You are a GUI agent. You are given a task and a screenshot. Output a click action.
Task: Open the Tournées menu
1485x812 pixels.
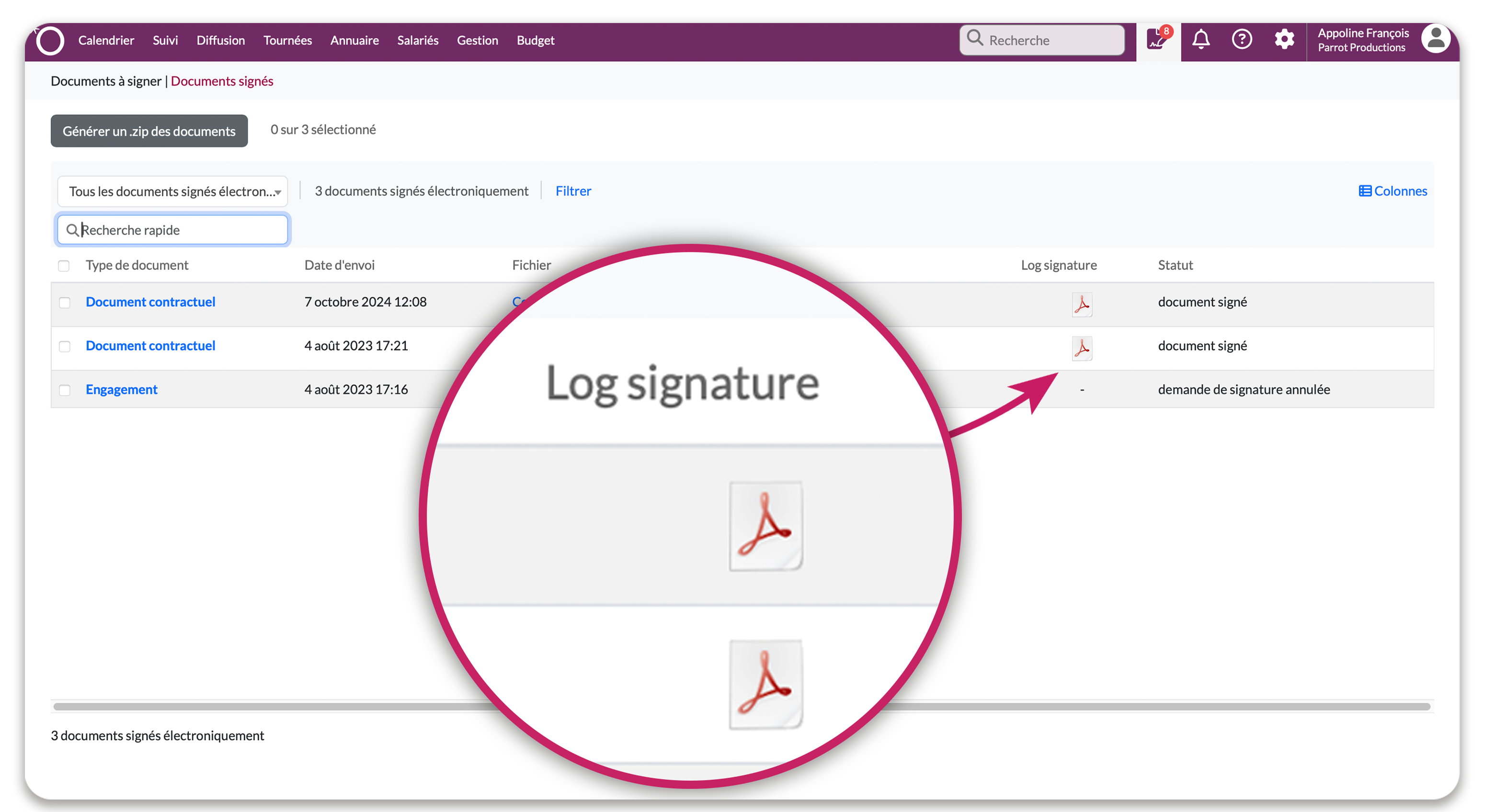[x=288, y=40]
